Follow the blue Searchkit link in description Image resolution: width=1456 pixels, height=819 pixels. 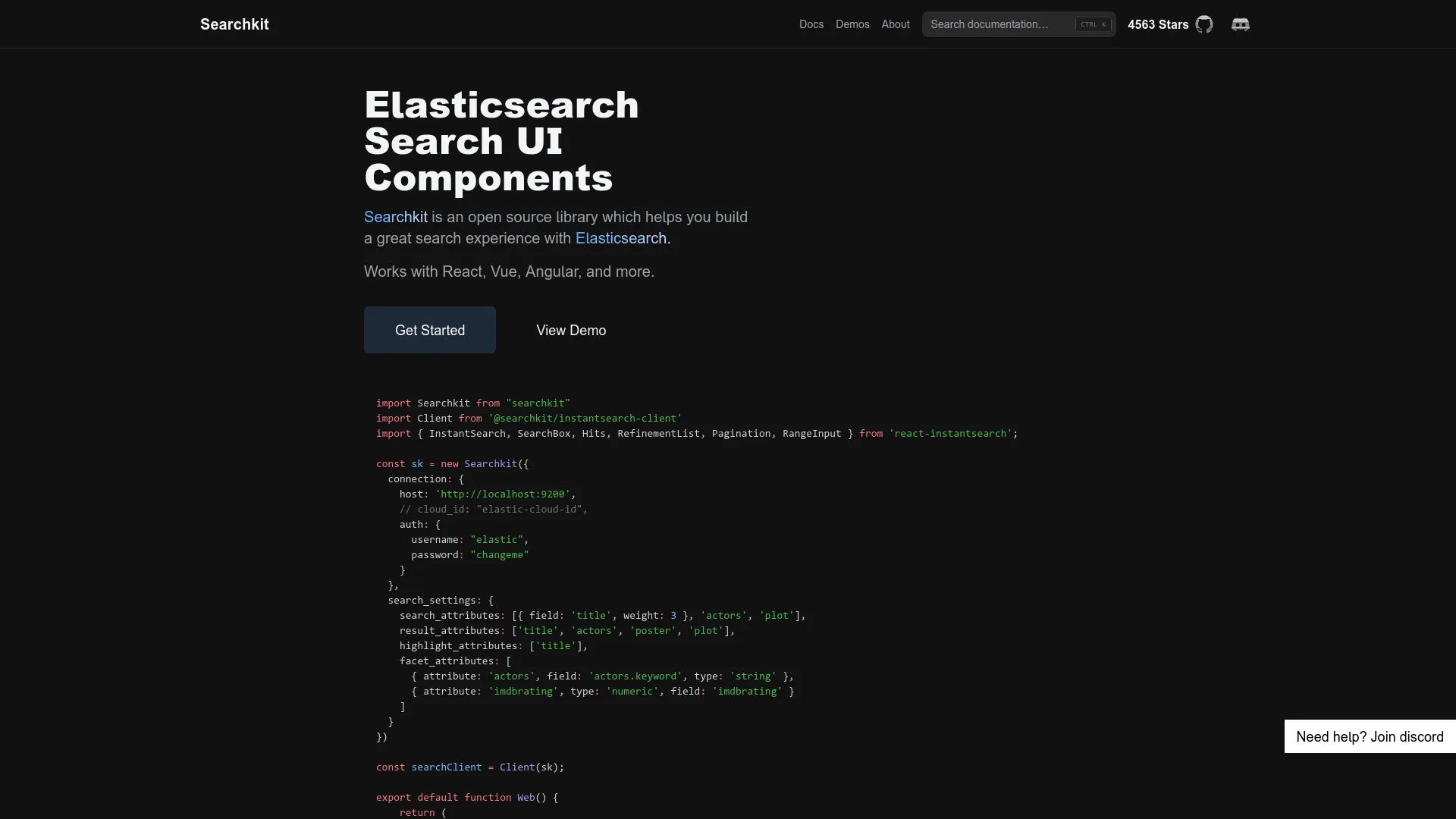tap(396, 217)
